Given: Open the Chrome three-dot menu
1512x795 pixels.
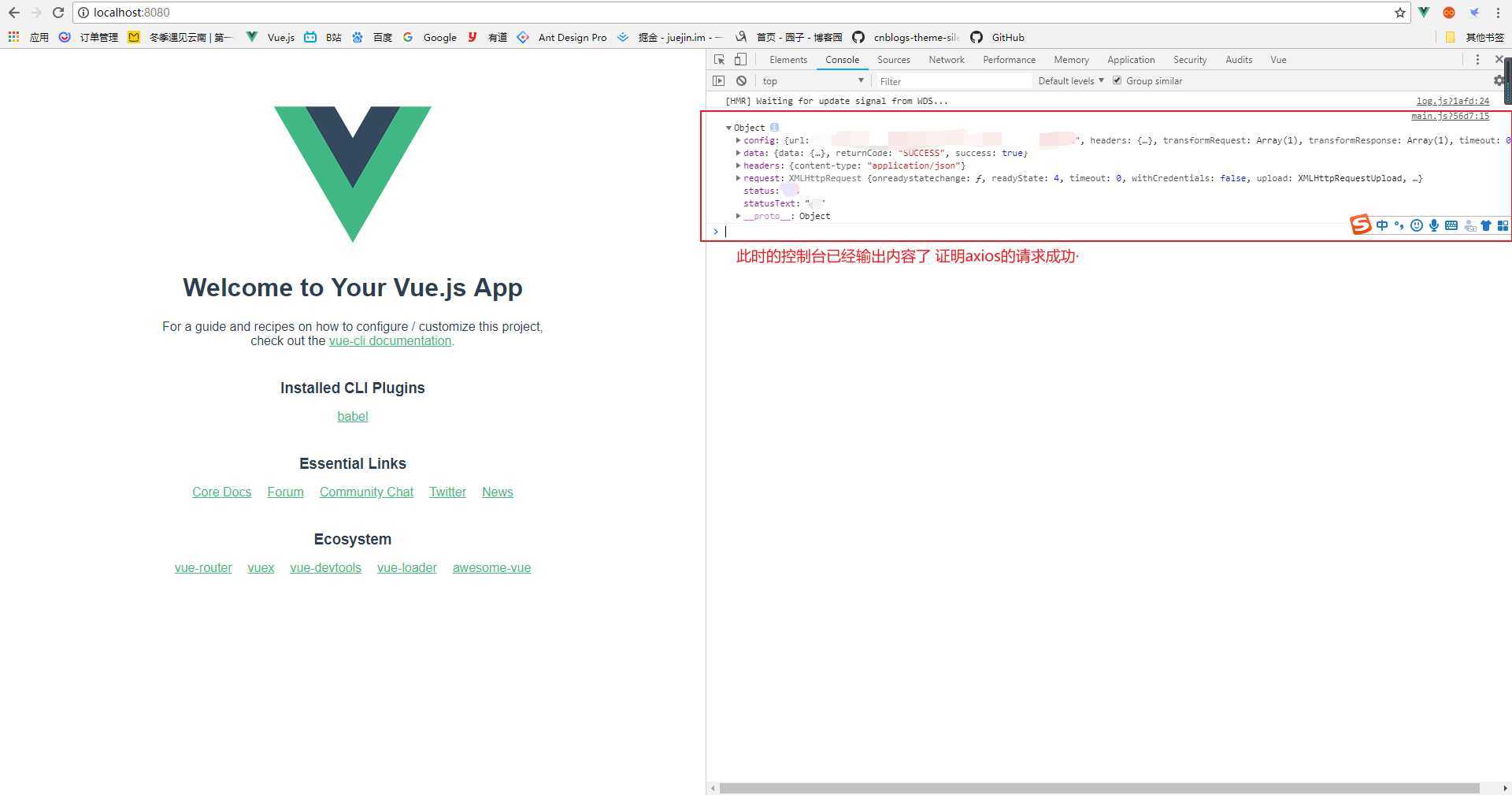Looking at the screenshot, I should point(1498,13).
